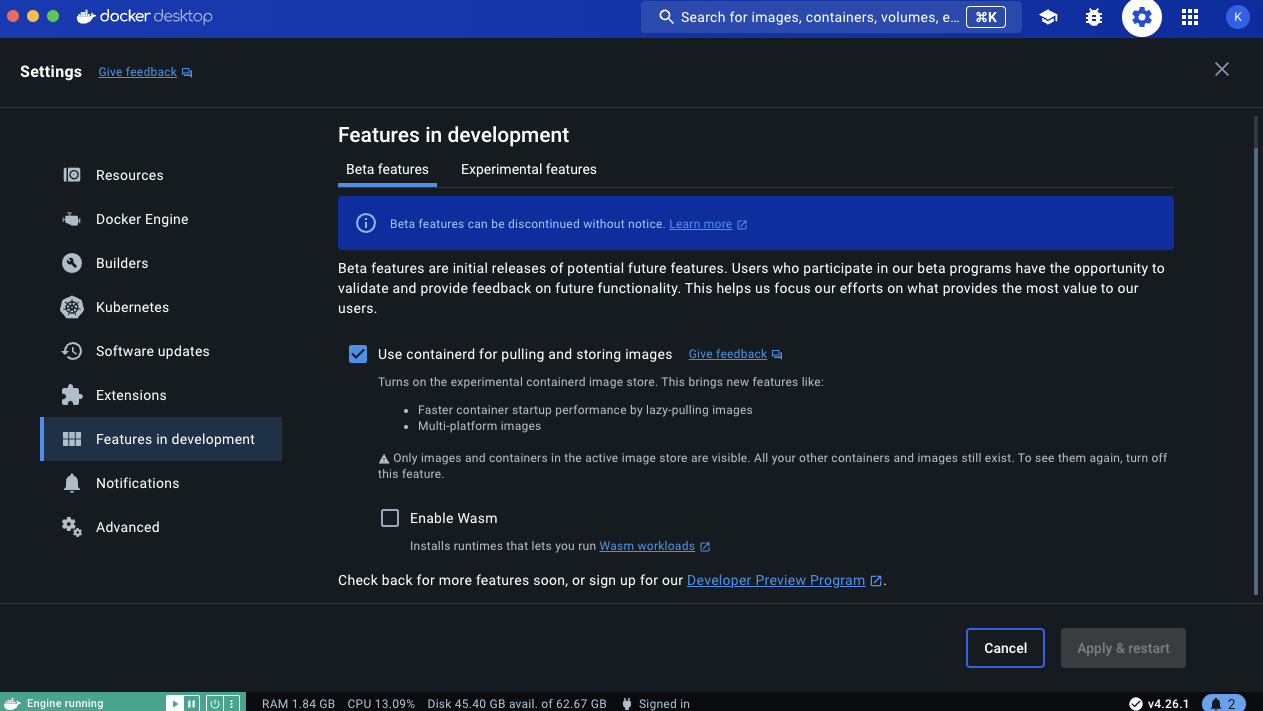Click Give feedback link beside containerd option
1263x711 pixels.
(727, 354)
